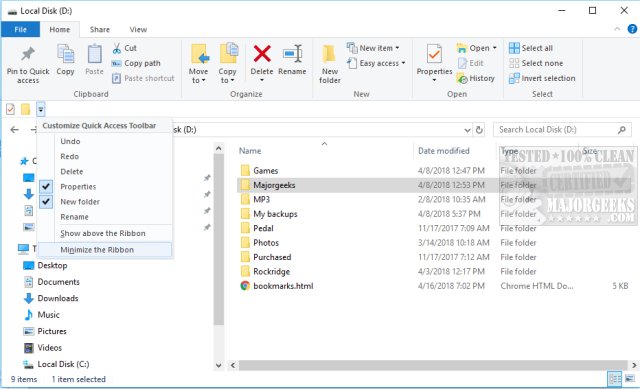This screenshot has width=640, height=389.
Task: Create a New folder from ribbon
Action: tap(329, 62)
